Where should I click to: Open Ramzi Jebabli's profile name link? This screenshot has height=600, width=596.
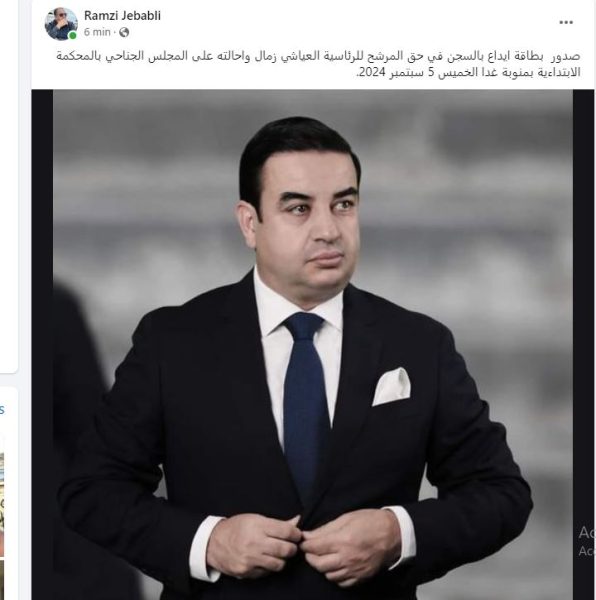click(x=122, y=16)
